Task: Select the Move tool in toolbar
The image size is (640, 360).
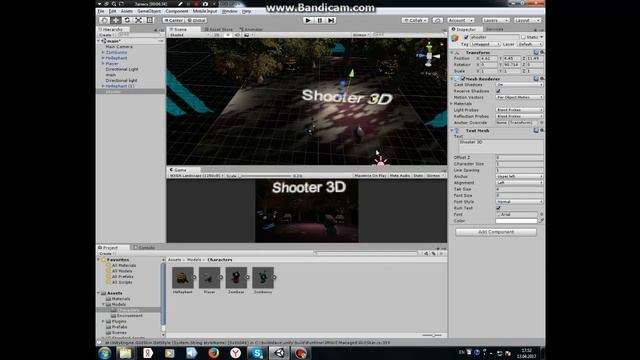Action: click(116, 20)
